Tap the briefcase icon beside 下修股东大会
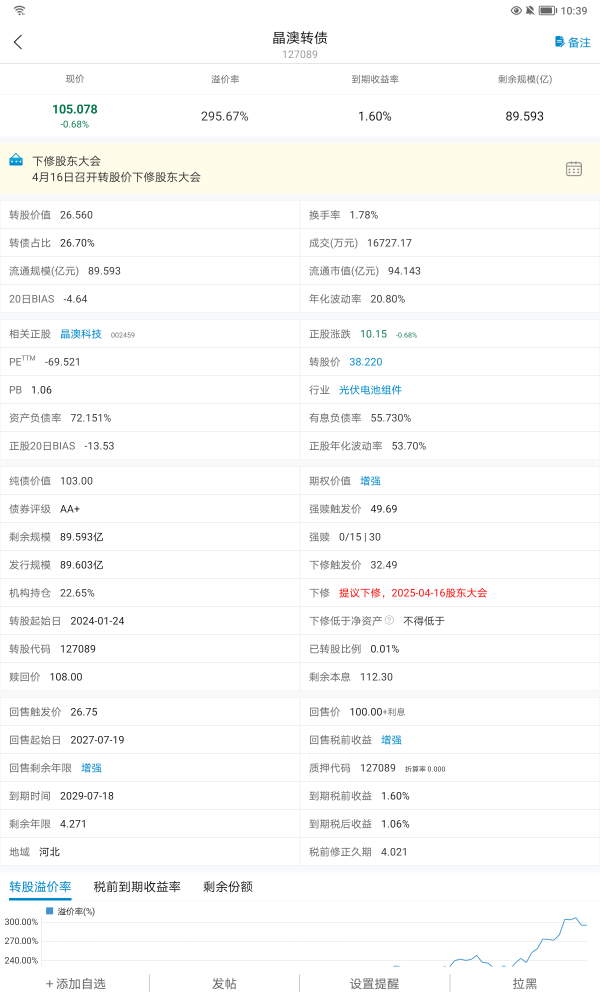 coord(17,161)
